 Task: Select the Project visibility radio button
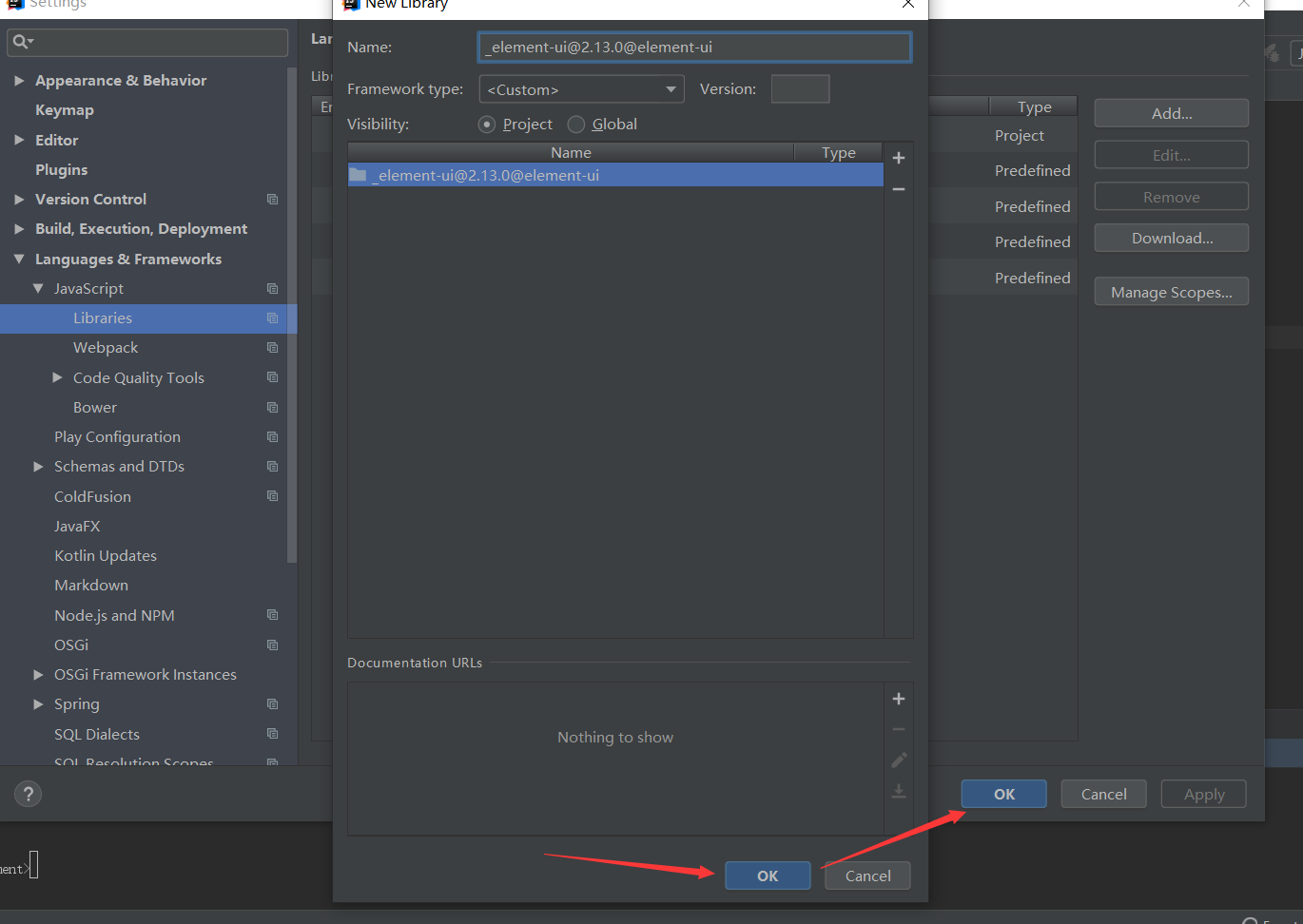[486, 124]
